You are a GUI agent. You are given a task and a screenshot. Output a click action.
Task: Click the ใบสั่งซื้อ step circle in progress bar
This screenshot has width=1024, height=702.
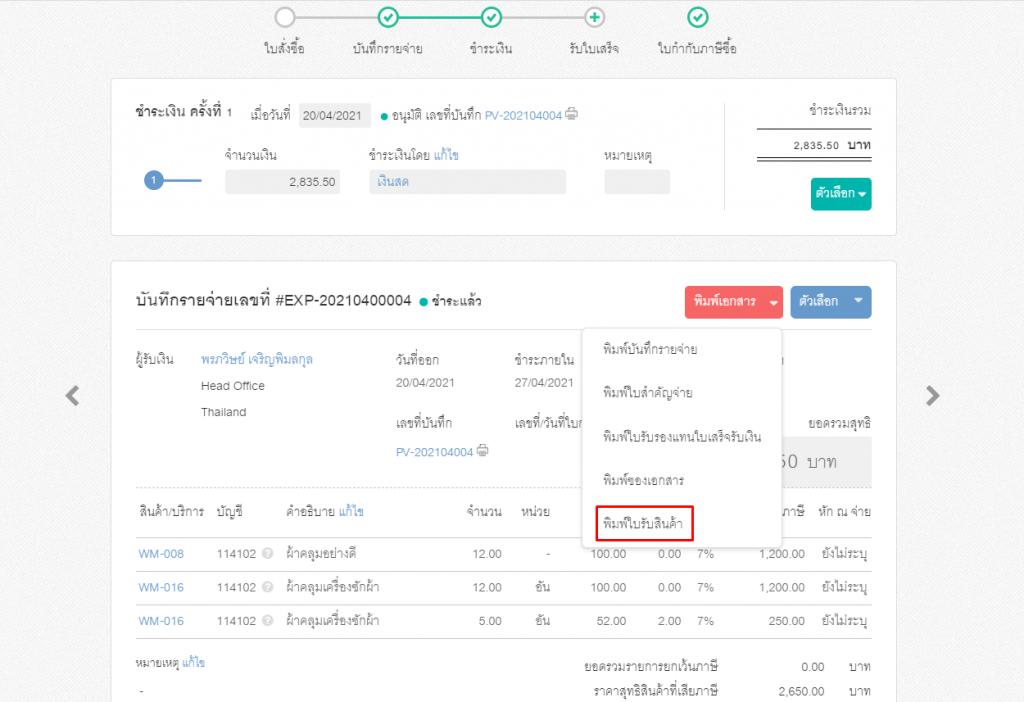pyautogui.click(x=284, y=17)
